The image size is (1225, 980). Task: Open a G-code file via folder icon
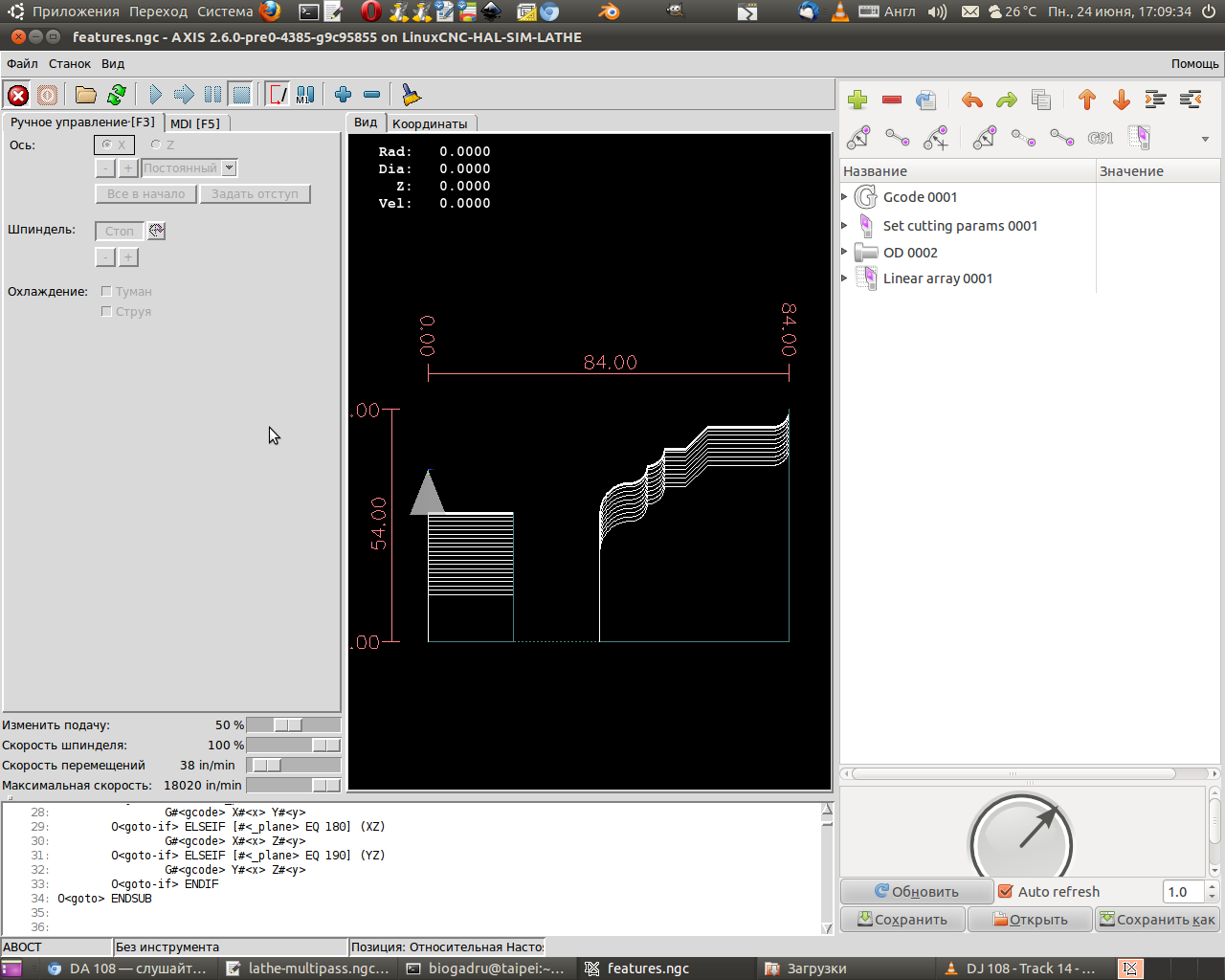point(85,95)
